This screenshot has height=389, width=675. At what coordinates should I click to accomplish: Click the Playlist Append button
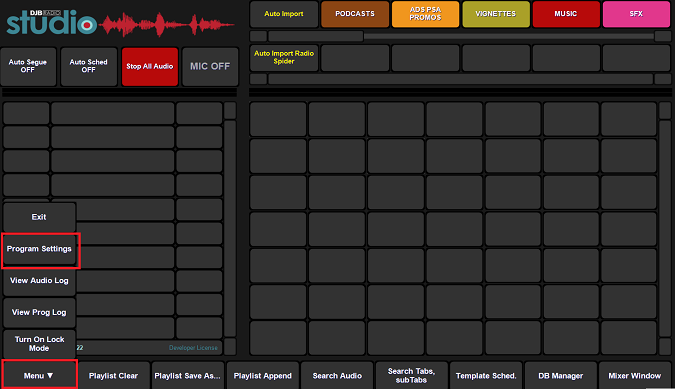click(x=262, y=376)
